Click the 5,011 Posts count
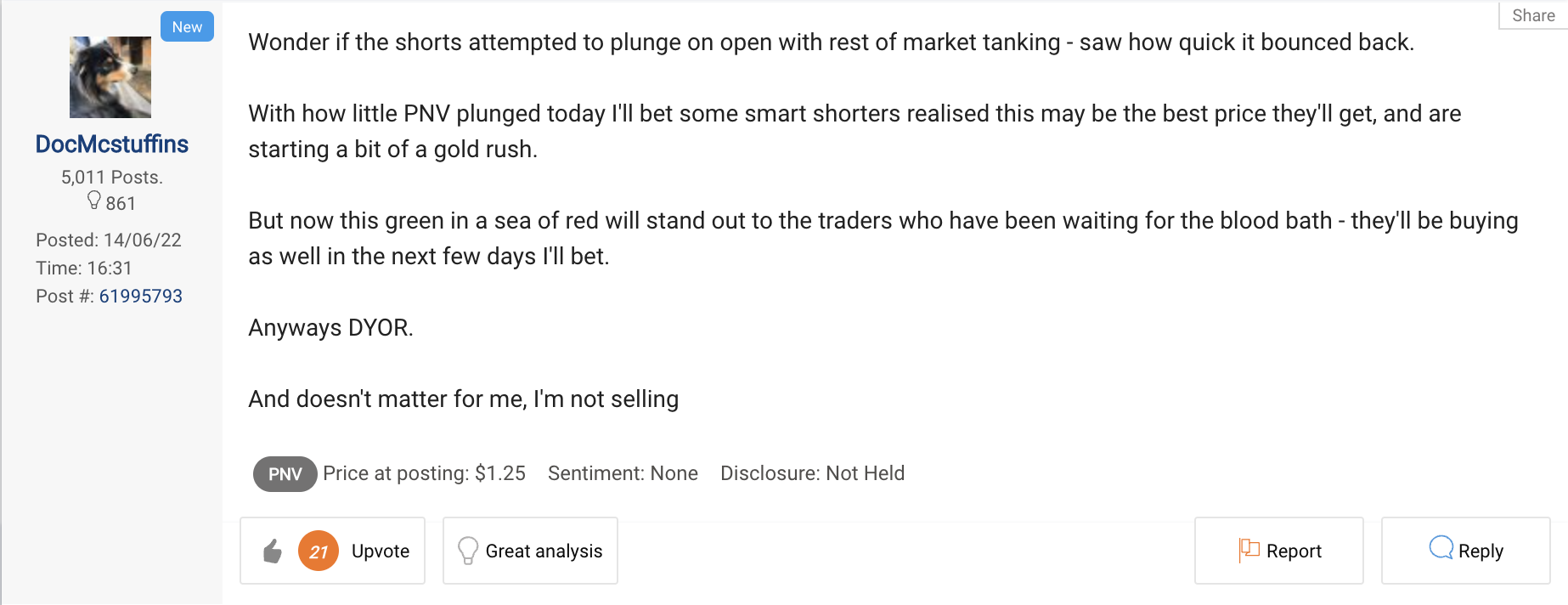Screen dimensions: 1568x605 click(x=112, y=178)
